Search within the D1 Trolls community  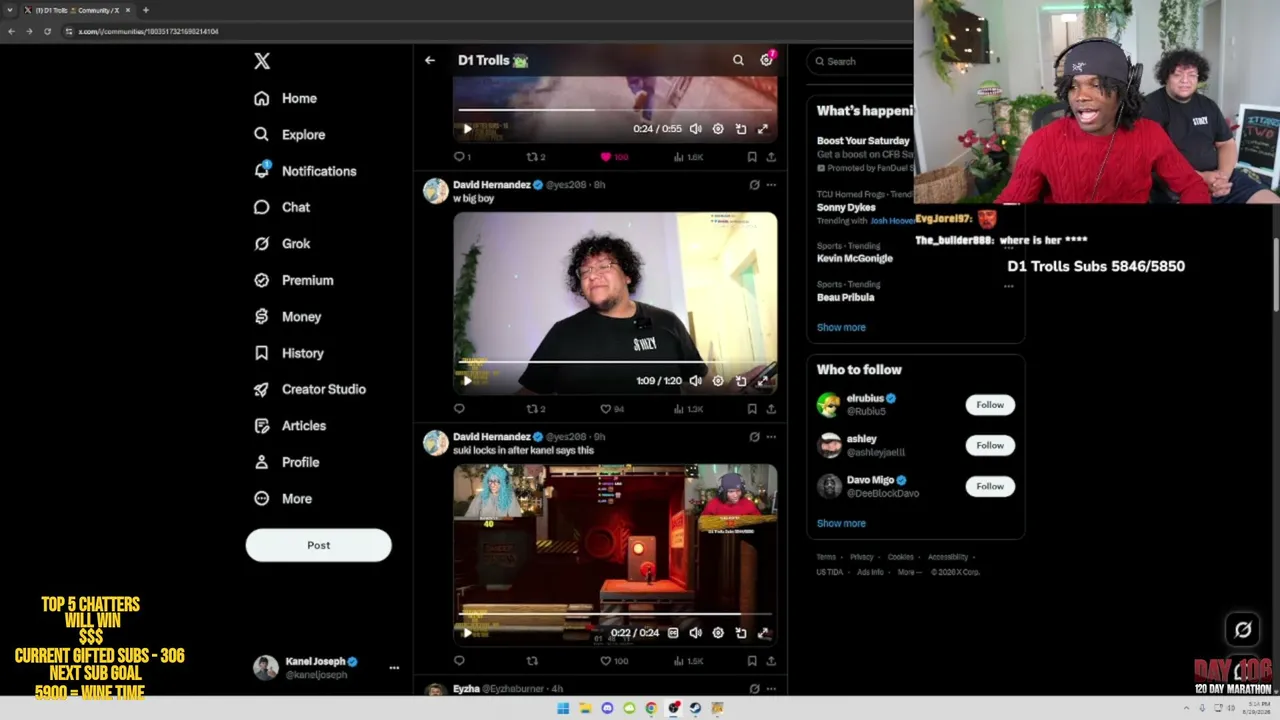[738, 60]
